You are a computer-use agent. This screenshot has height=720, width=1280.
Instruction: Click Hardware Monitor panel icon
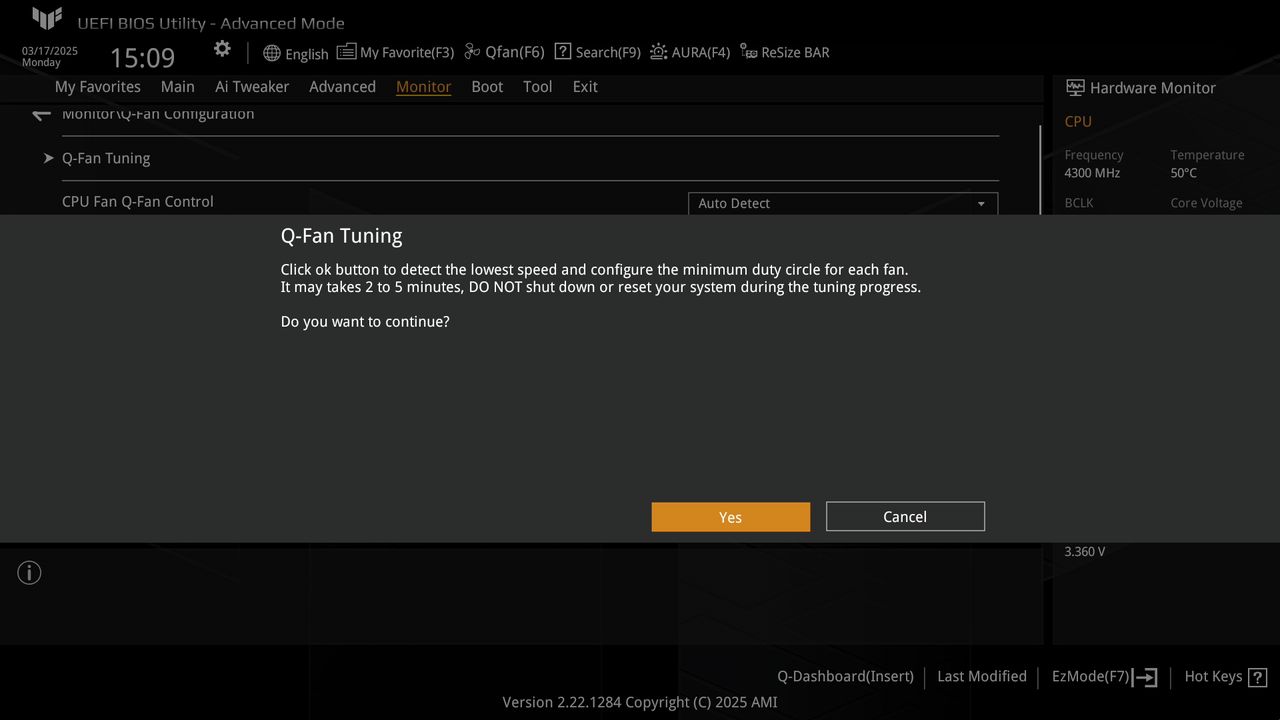(x=1075, y=88)
